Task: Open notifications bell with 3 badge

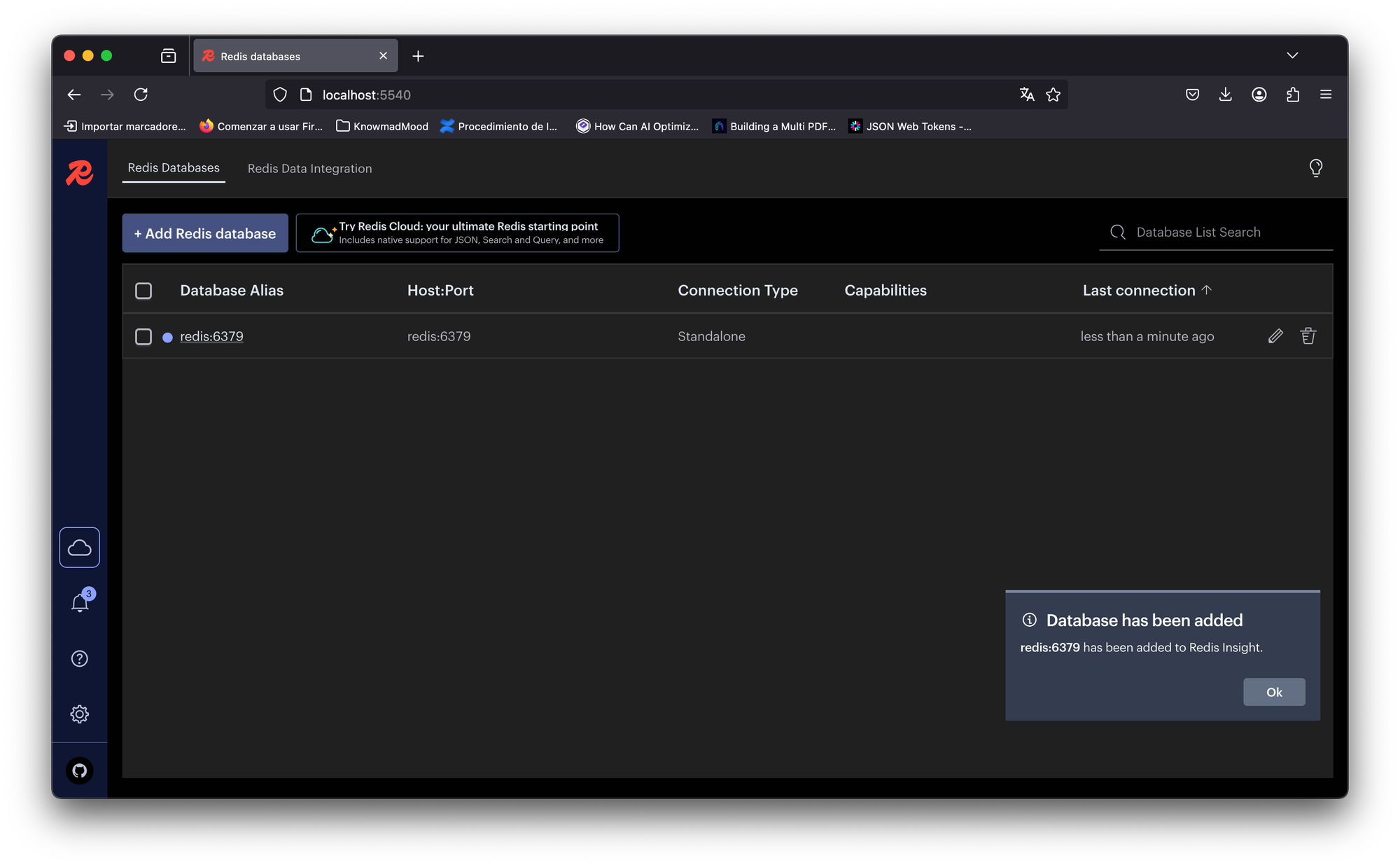Action: pos(80,602)
